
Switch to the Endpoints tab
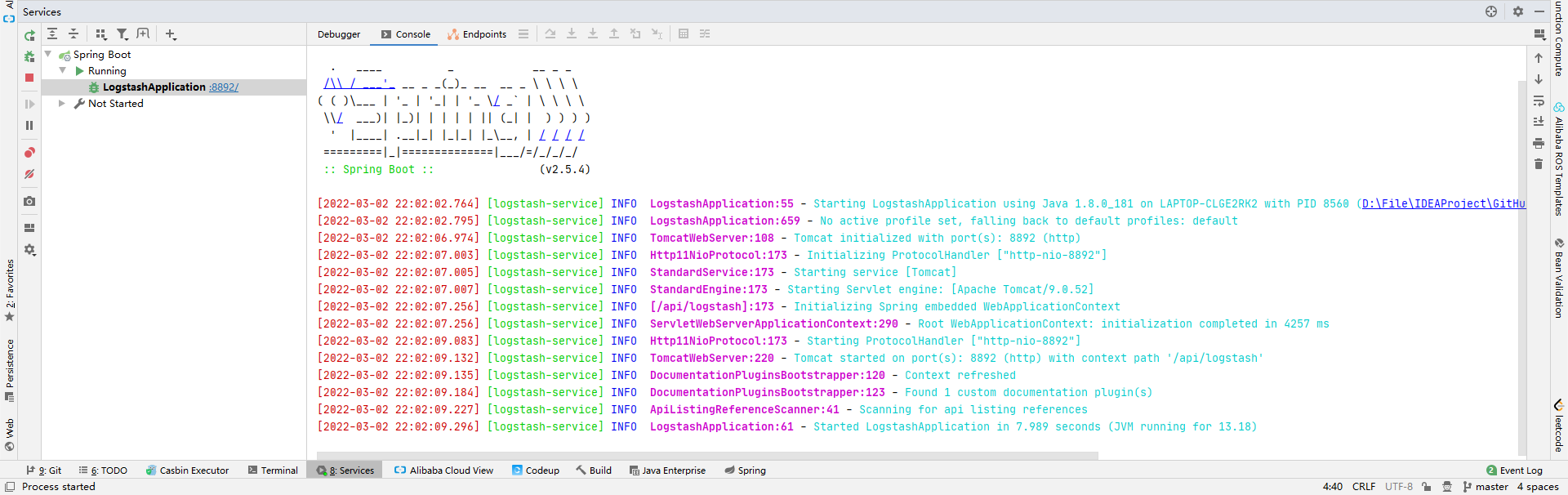coord(477,34)
